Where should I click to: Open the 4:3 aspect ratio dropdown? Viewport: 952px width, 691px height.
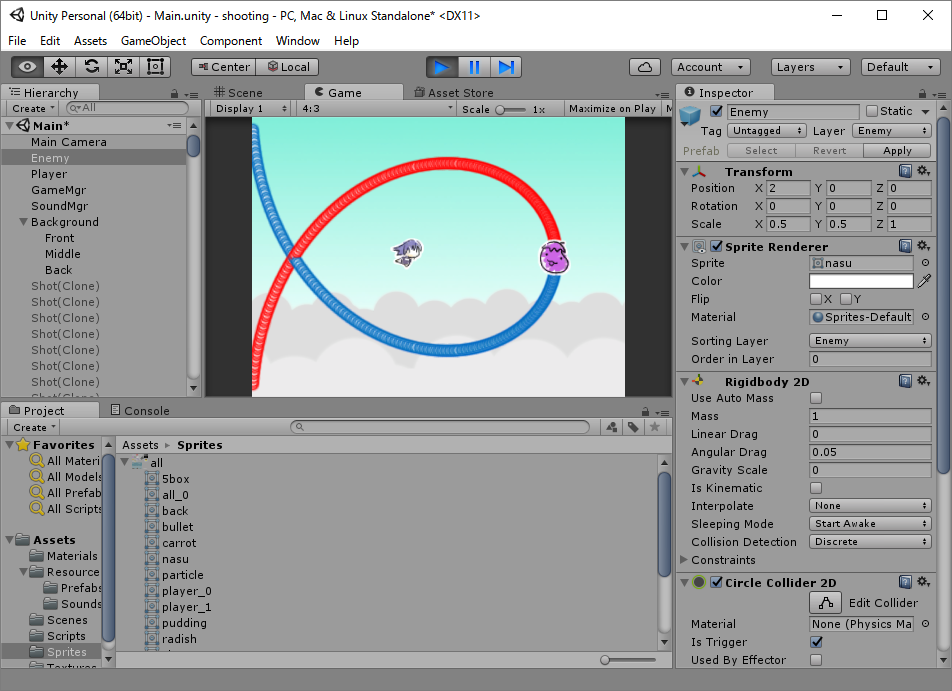pyautogui.click(x=376, y=109)
